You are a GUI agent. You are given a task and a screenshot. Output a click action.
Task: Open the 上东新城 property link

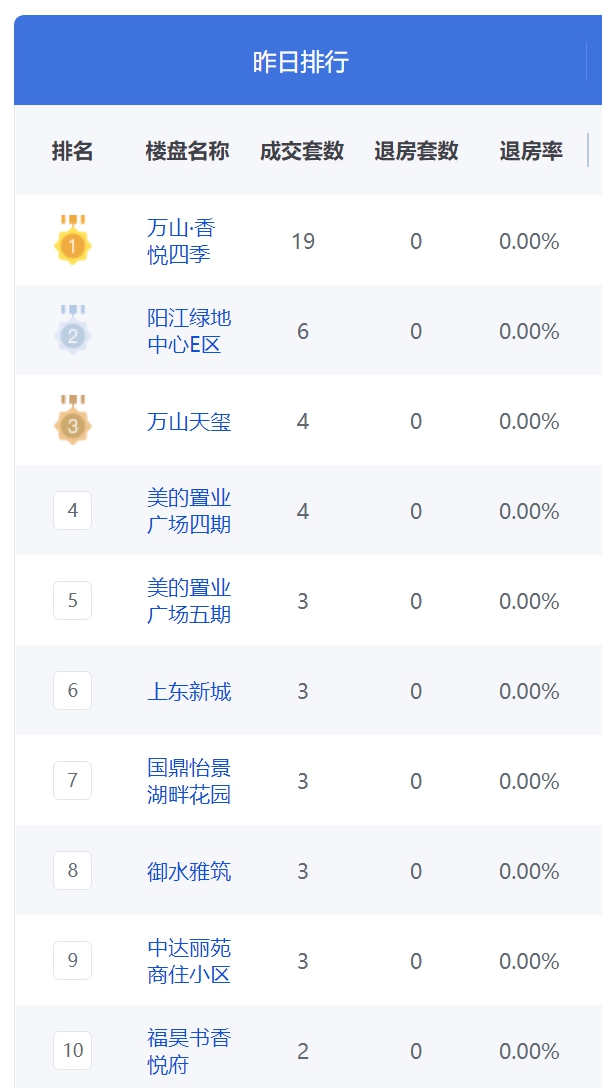(x=189, y=692)
